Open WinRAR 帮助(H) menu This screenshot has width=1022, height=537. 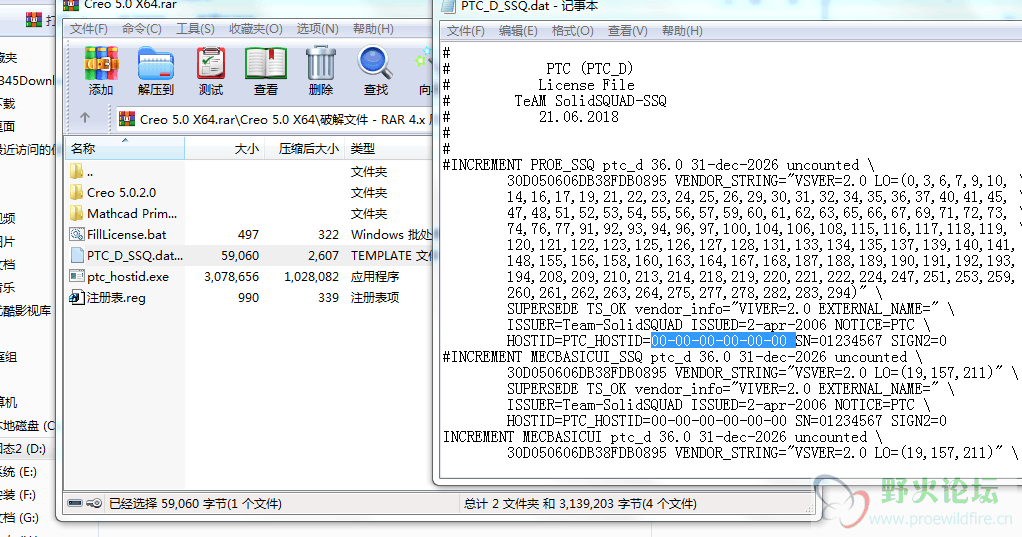click(373, 29)
